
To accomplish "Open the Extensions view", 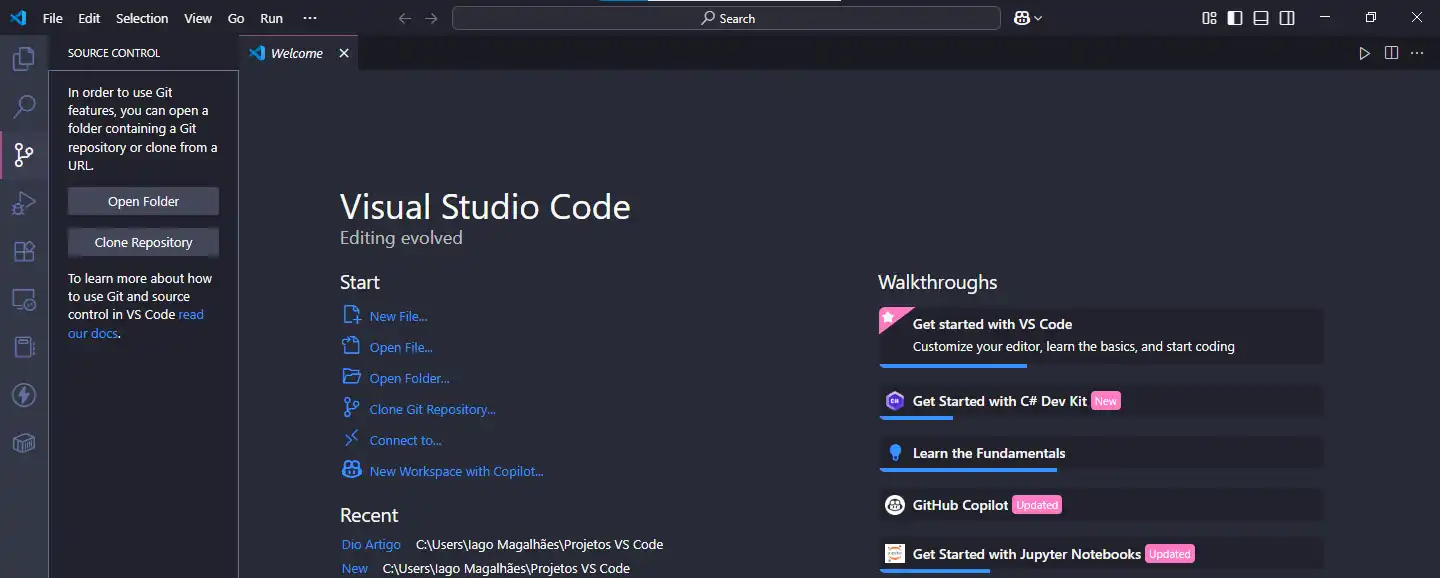I will 23,251.
